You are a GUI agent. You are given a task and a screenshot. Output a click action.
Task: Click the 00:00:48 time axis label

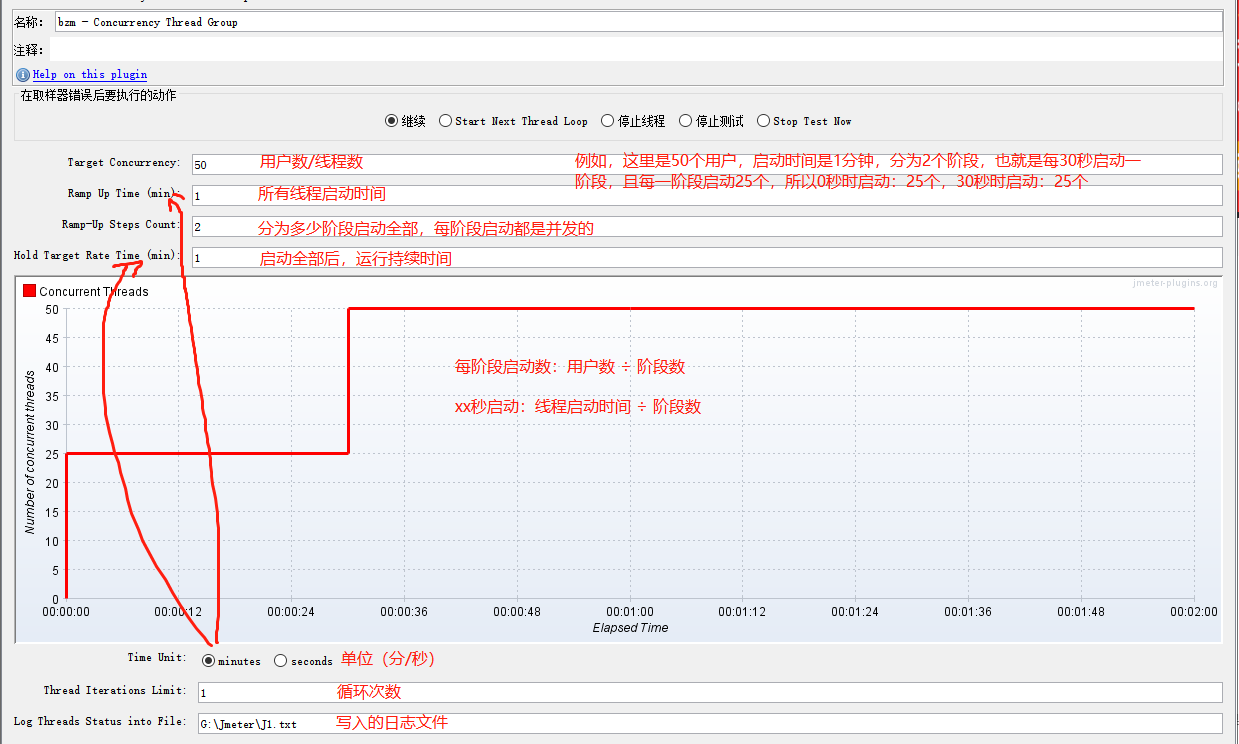coord(516,611)
